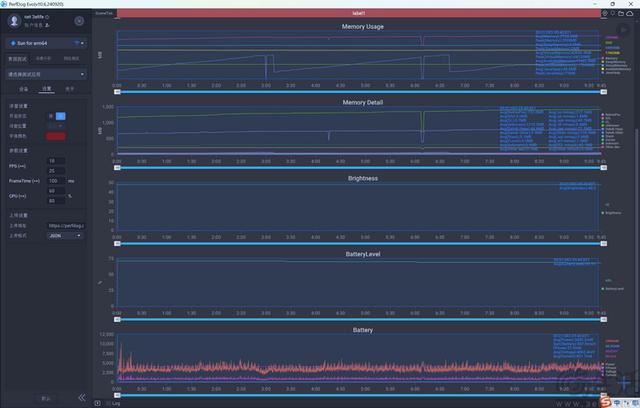The width and height of the screenshot is (640, 408).
Task: Click the user avatar icon
Action: (14, 20)
